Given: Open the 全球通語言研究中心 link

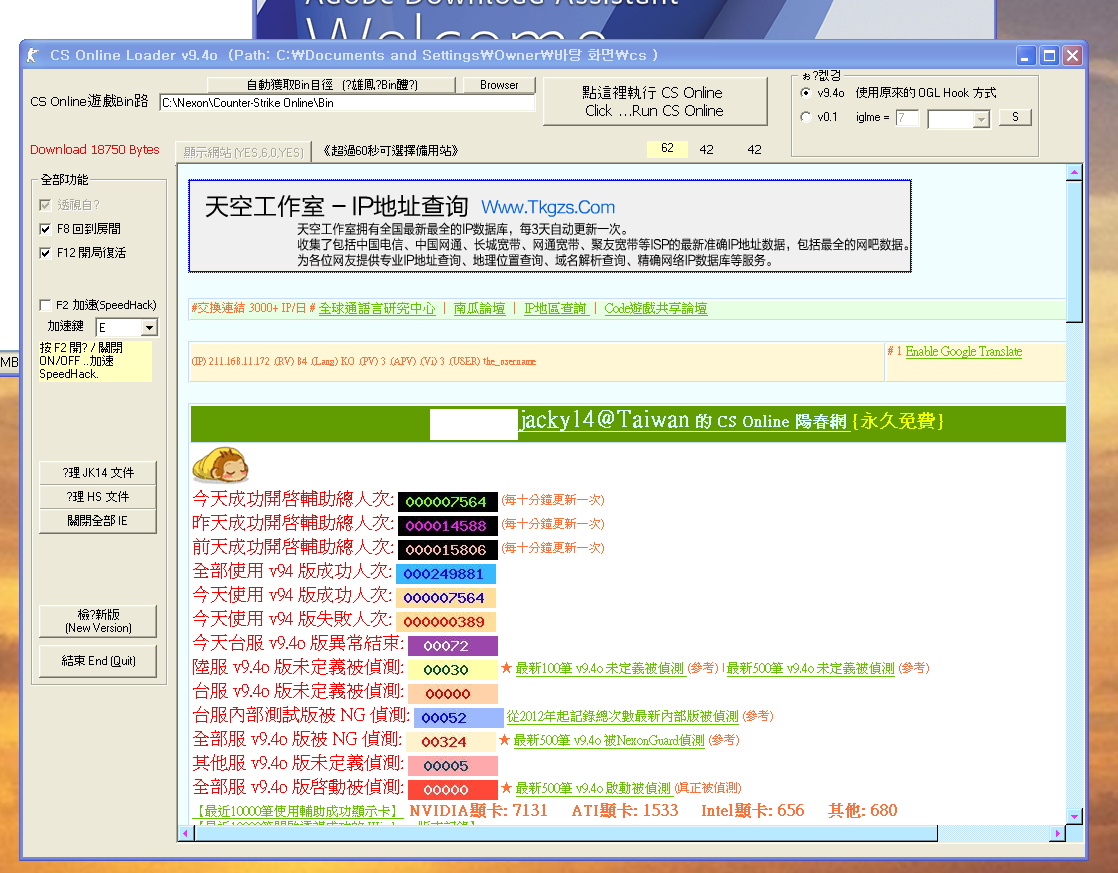Looking at the screenshot, I should (376, 308).
